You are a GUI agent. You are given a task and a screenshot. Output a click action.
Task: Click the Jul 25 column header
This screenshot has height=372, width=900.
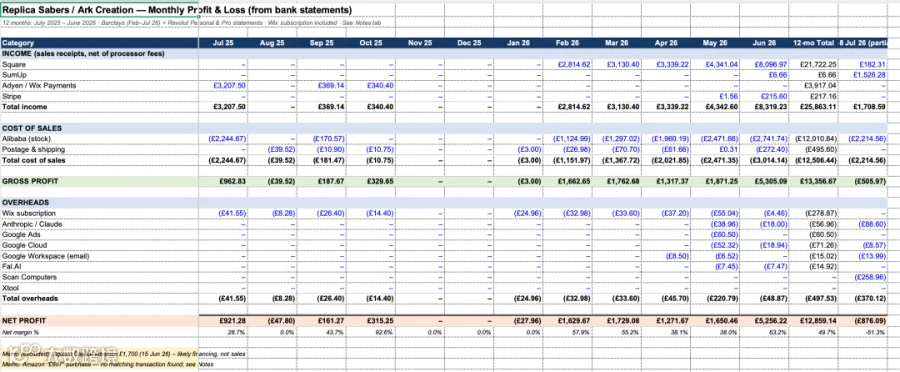[223, 43]
